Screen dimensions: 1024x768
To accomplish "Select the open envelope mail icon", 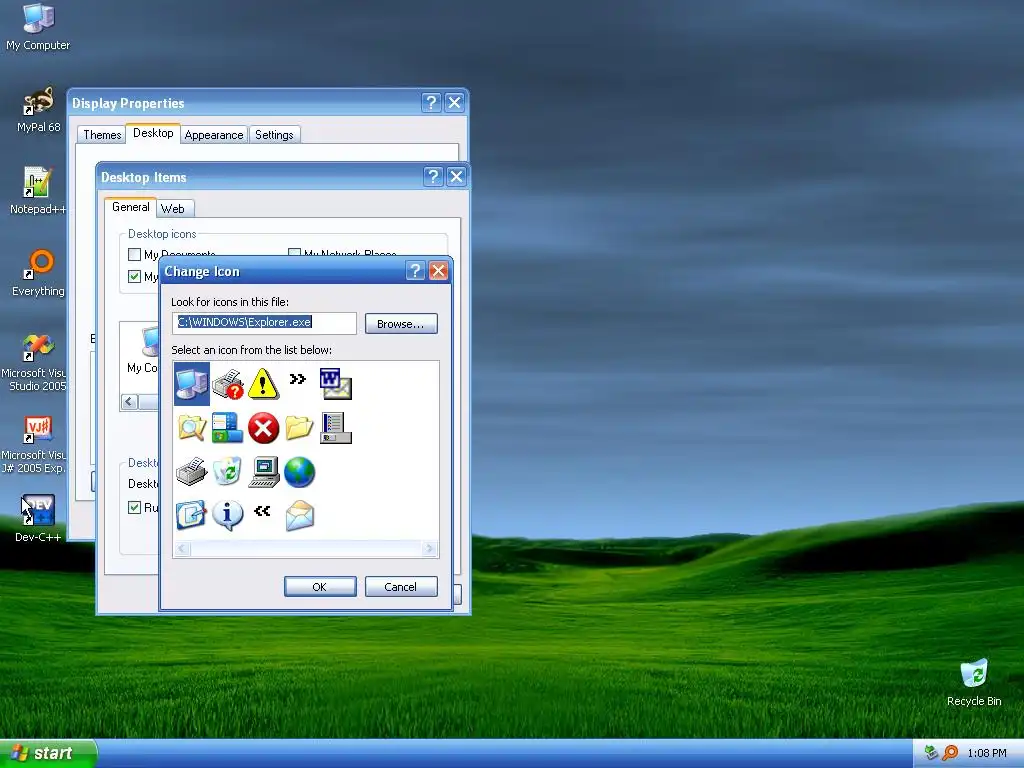I will [300, 515].
